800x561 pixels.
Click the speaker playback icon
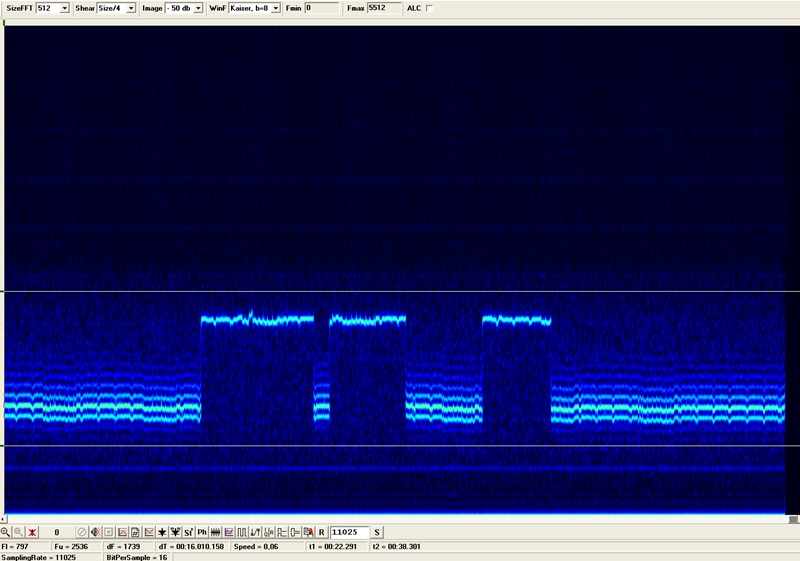95,533
